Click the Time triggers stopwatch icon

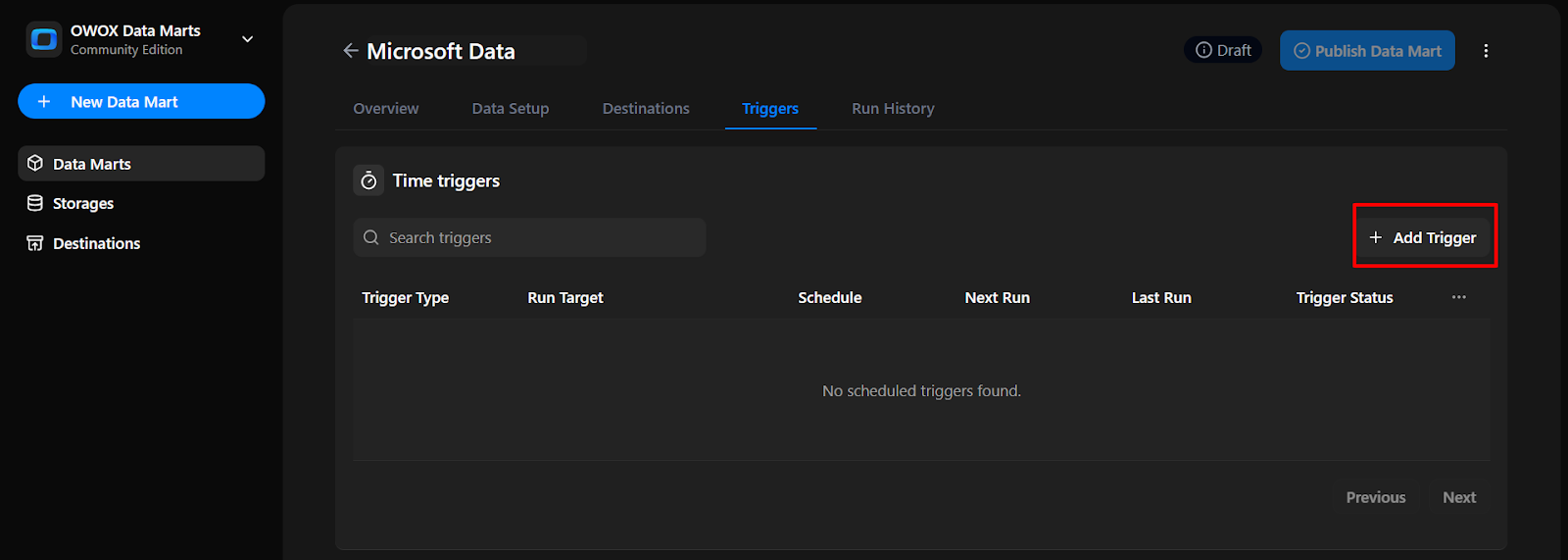[368, 180]
